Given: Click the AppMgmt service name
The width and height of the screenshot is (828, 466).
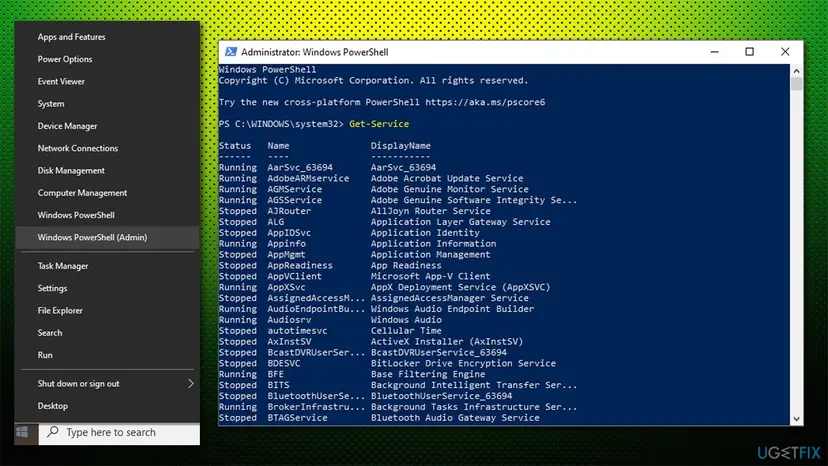Looking at the screenshot, I should point(286,254).
